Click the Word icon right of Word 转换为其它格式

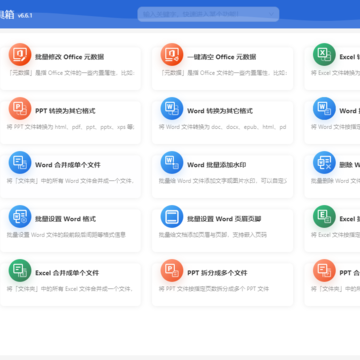324,108
